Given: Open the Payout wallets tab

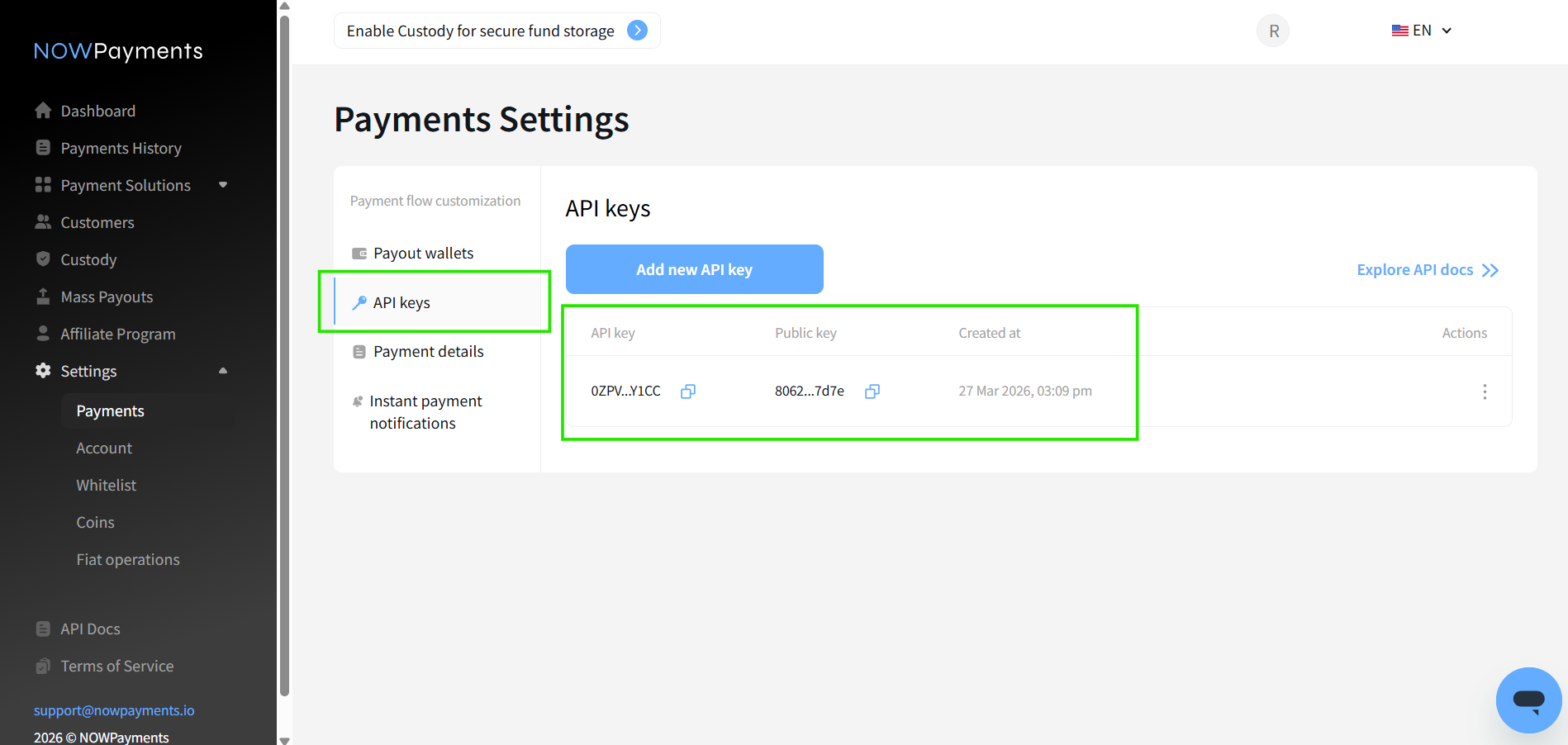Looking at the screenshot, I should (x=437, y=254).
